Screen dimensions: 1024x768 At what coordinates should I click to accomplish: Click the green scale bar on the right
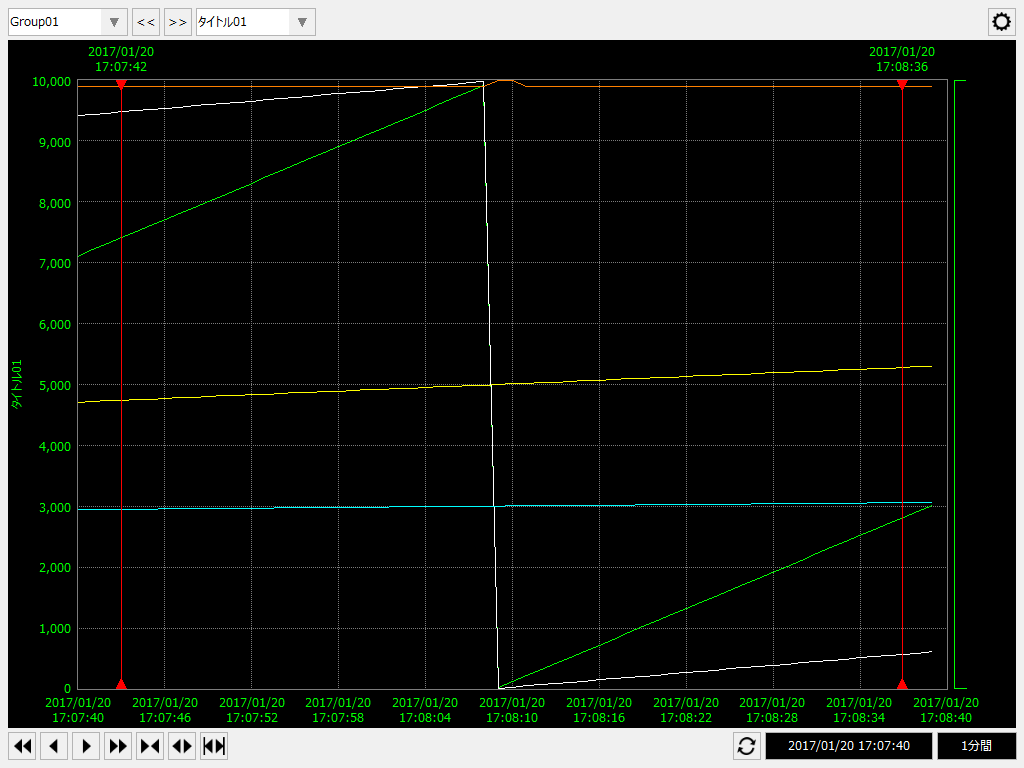[957, 385]
